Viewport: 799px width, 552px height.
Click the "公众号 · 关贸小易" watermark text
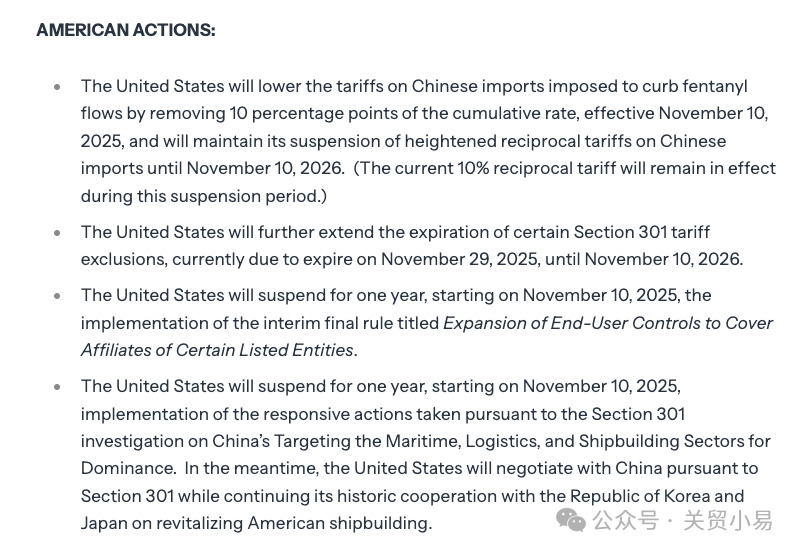pos(682,520)
